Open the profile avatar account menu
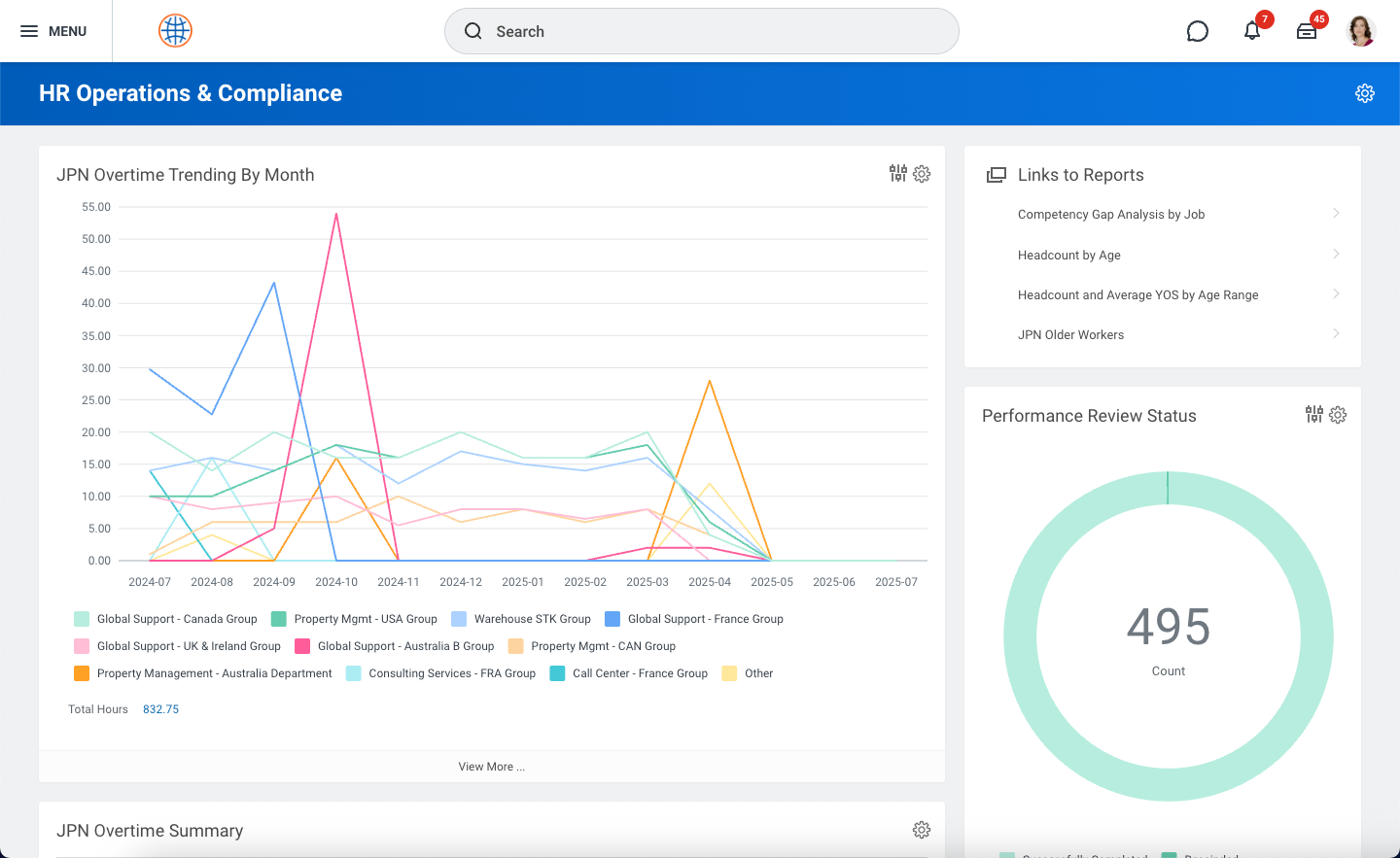This screenshot has width=1400, height=858. pyautogui.click(x=1361, y=30)
